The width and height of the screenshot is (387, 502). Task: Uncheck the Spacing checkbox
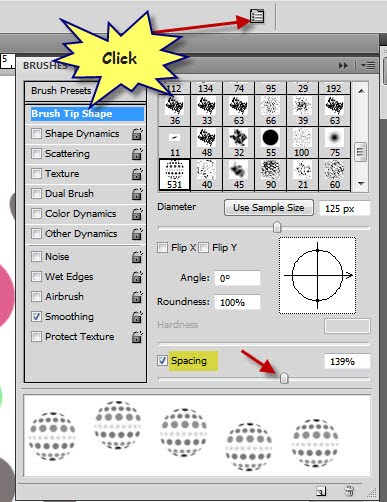162,361
